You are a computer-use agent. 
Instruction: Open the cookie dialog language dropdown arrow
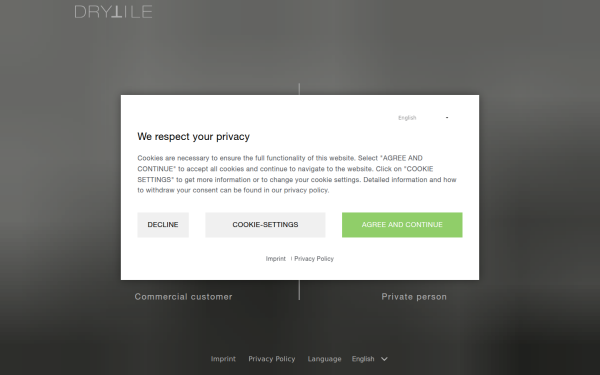click(x=447, y=117)
